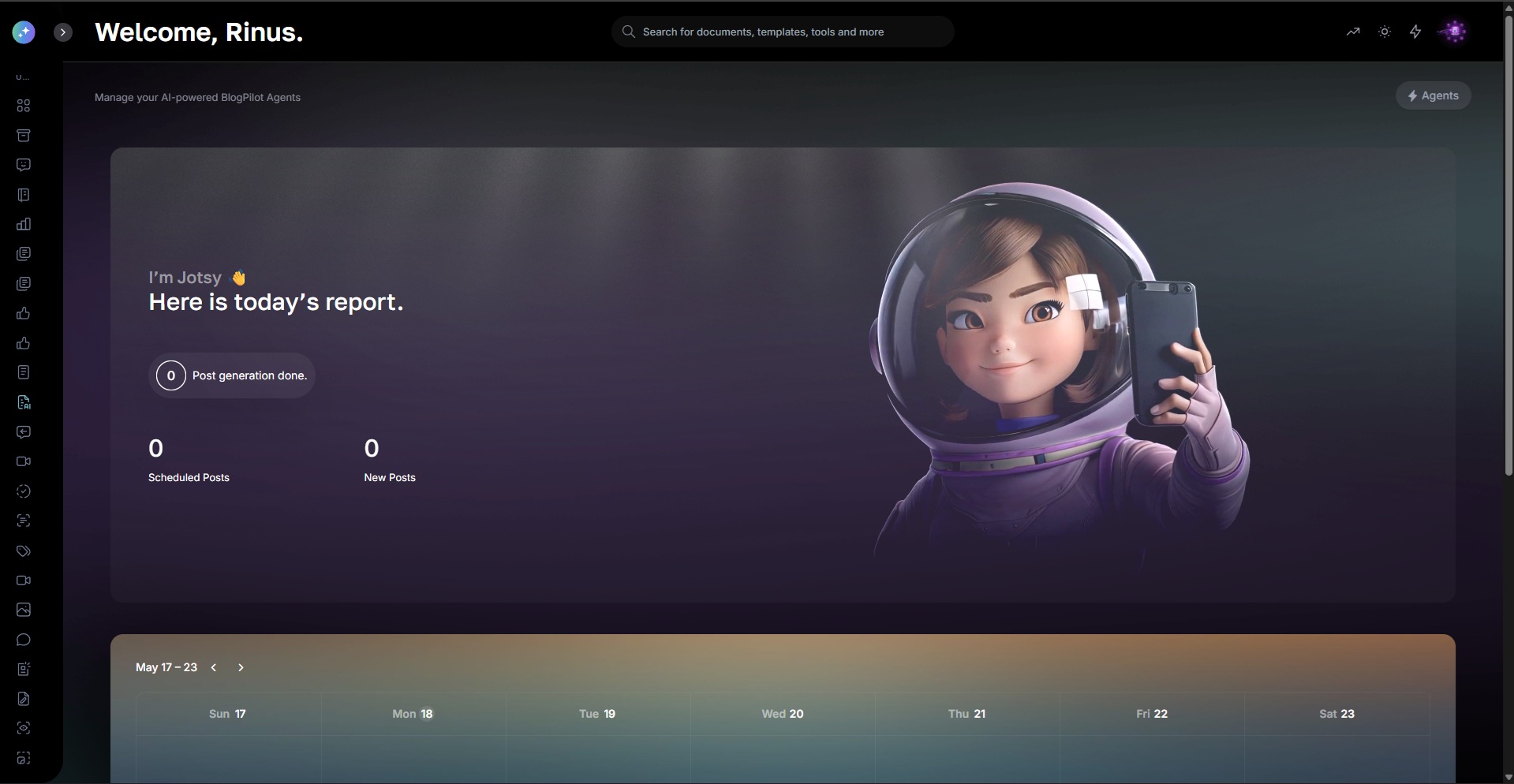
Task: Click the scrollbar down arrow at the bottom right
Action: point(1508,778)
